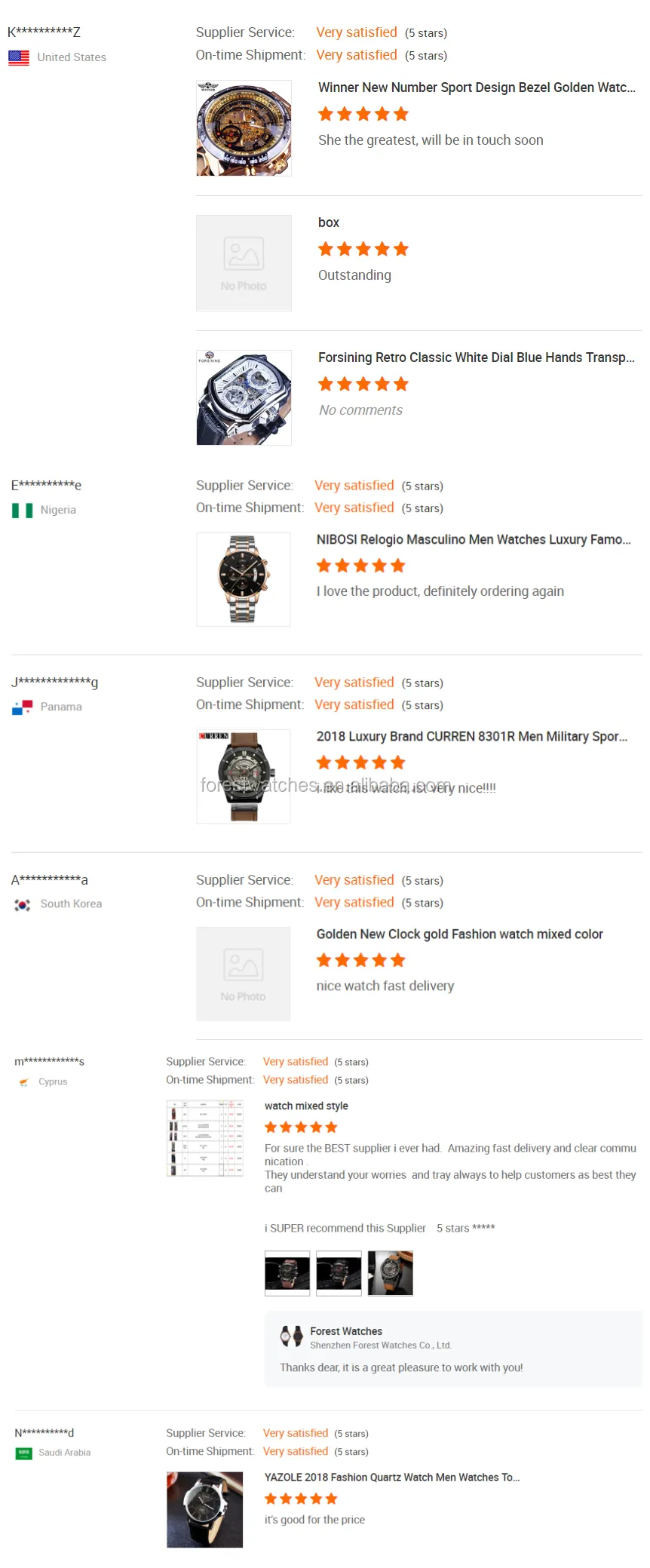Open YAZOLE 2018 Fashion Quartz Watch link
This screenshot has width=650, height=1568.
392,1477
